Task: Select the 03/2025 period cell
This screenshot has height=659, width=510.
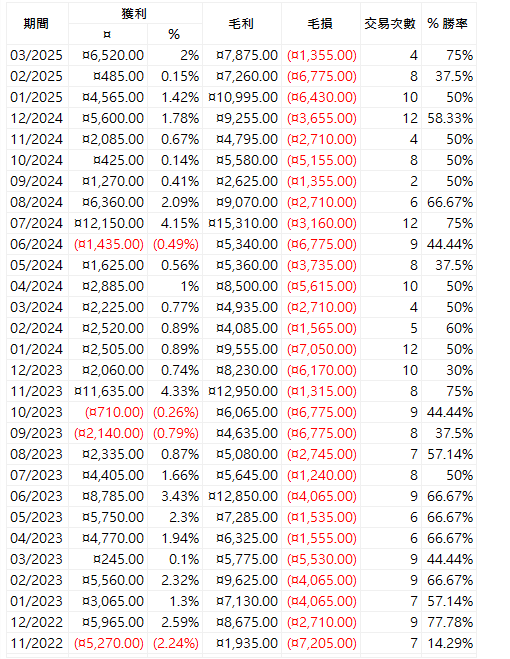Action: [x=37, y=55]
